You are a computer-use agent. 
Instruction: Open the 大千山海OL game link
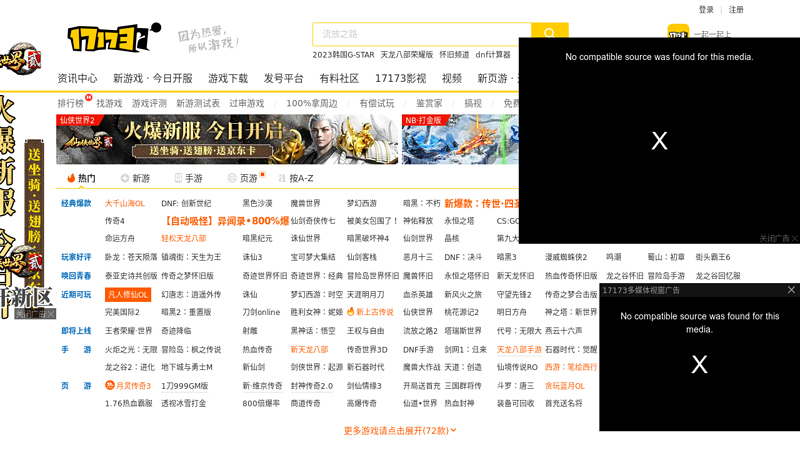click(x=124, y=203)
